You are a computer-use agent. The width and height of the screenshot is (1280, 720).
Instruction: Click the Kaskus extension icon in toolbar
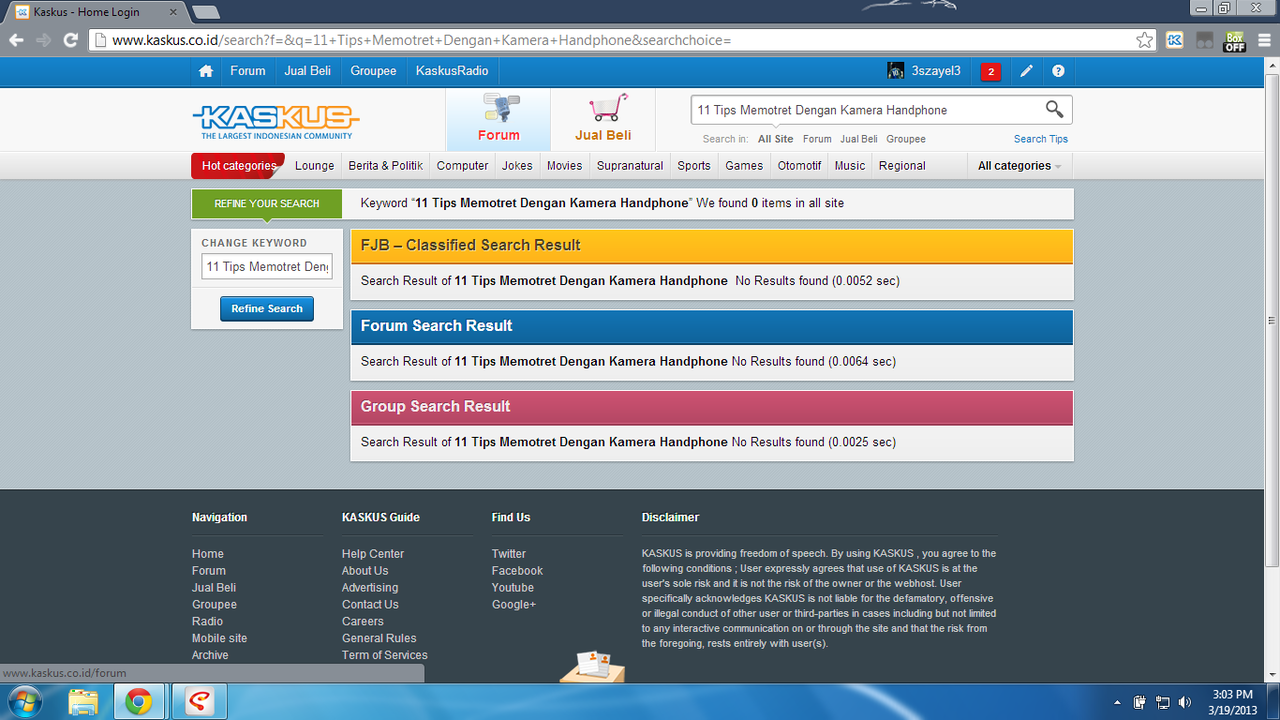pos(1175,40)
